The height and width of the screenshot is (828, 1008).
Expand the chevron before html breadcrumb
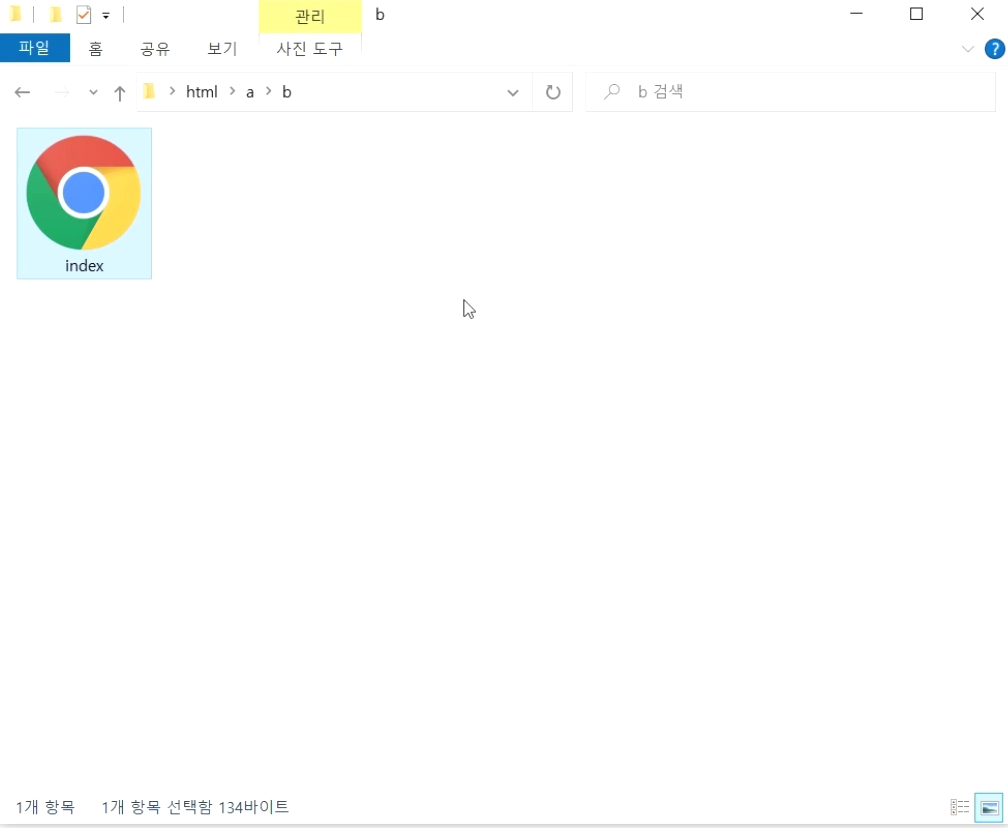[172, 92]
